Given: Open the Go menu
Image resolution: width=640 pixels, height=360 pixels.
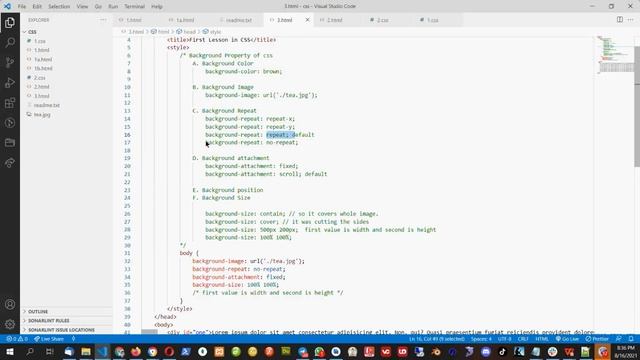Looking at the screenshot, I should pos(98,7).
